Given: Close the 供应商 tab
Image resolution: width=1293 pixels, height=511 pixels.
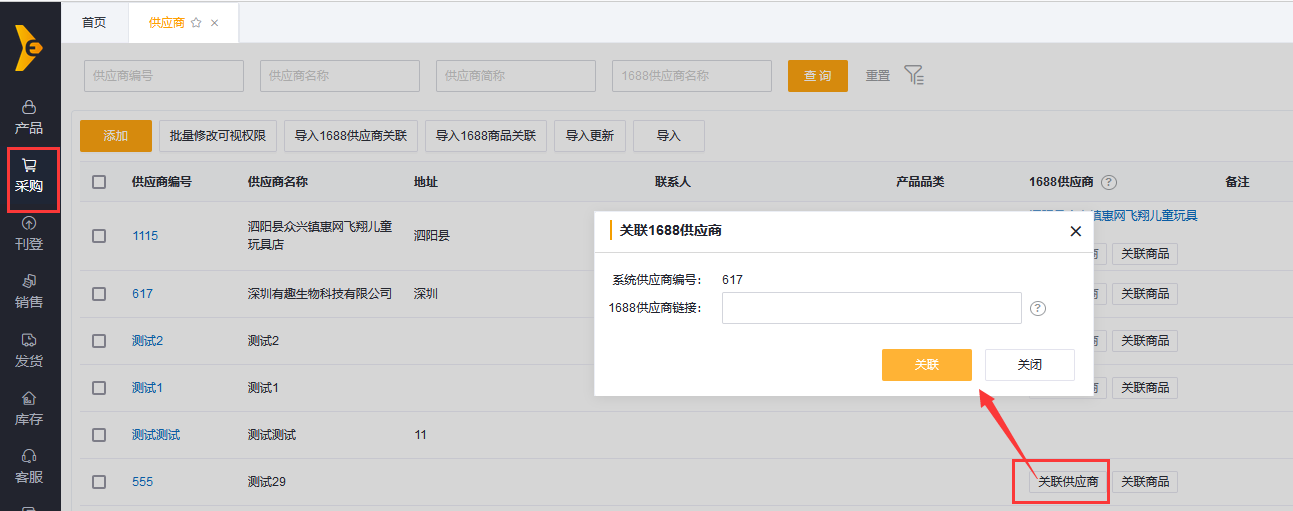Looking at the screenshot, I should pyautogui.click(x=215, y=23).
